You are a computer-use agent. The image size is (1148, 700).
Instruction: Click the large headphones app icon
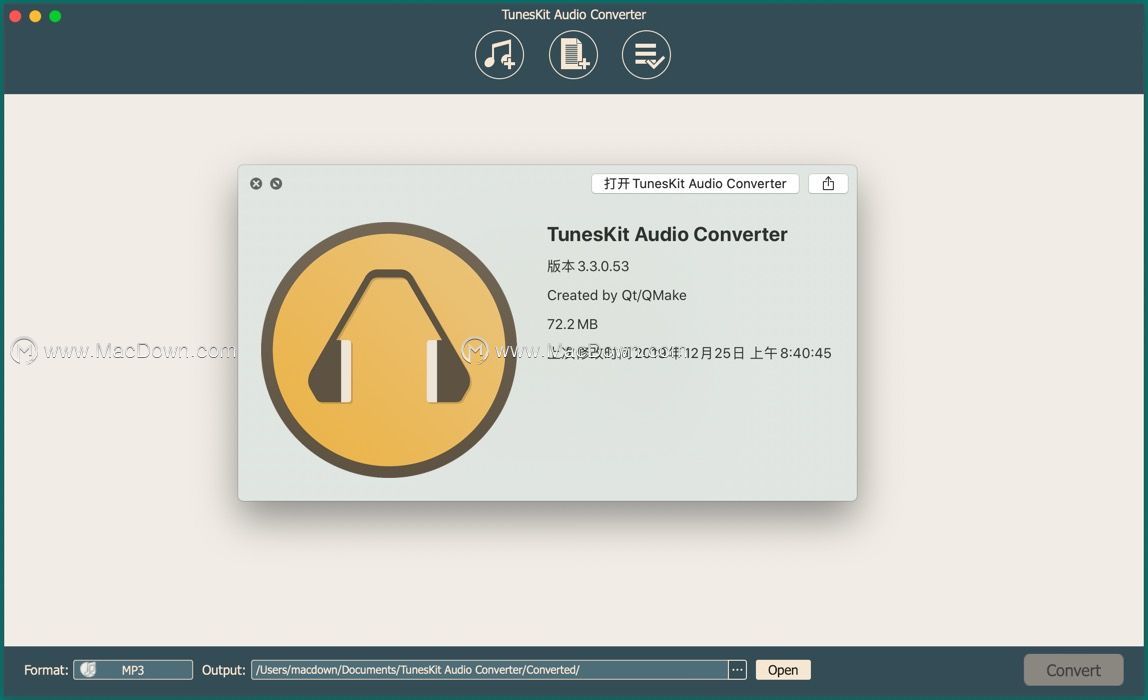[390, 350]
